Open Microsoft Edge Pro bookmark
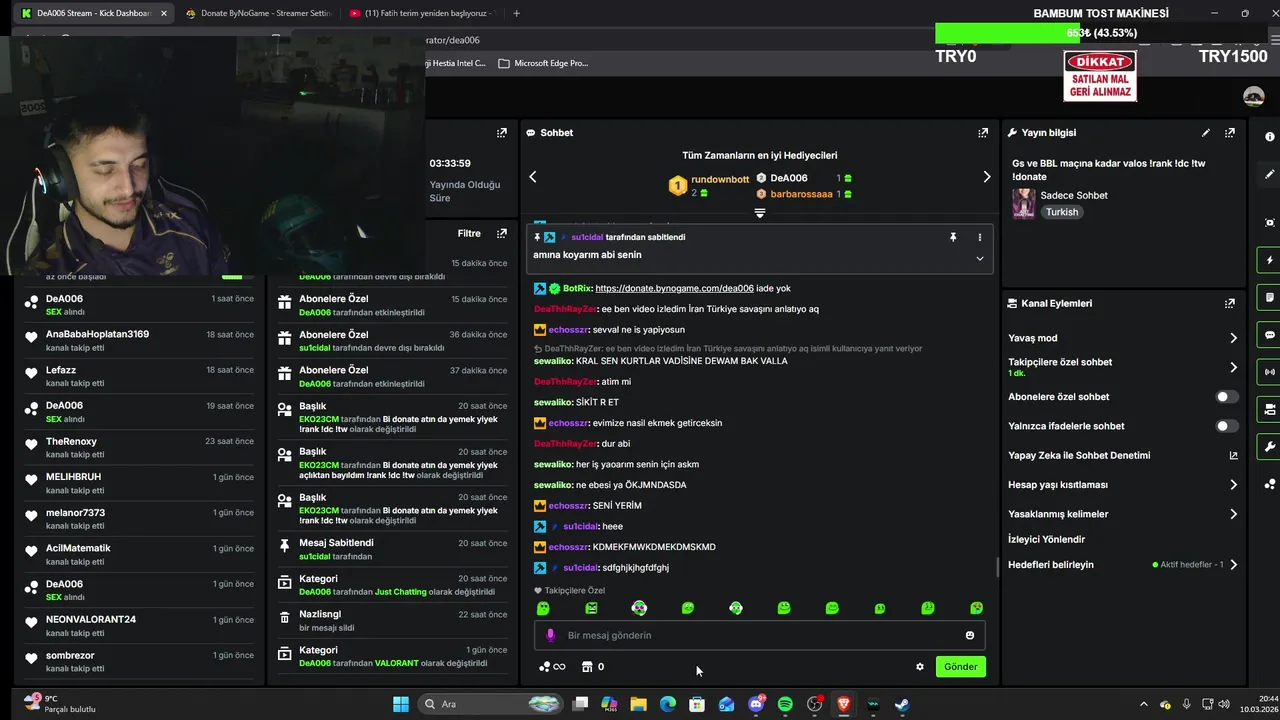Image resolution: width=1280 pixels, height=720 pixels. [x=544, y=63]
